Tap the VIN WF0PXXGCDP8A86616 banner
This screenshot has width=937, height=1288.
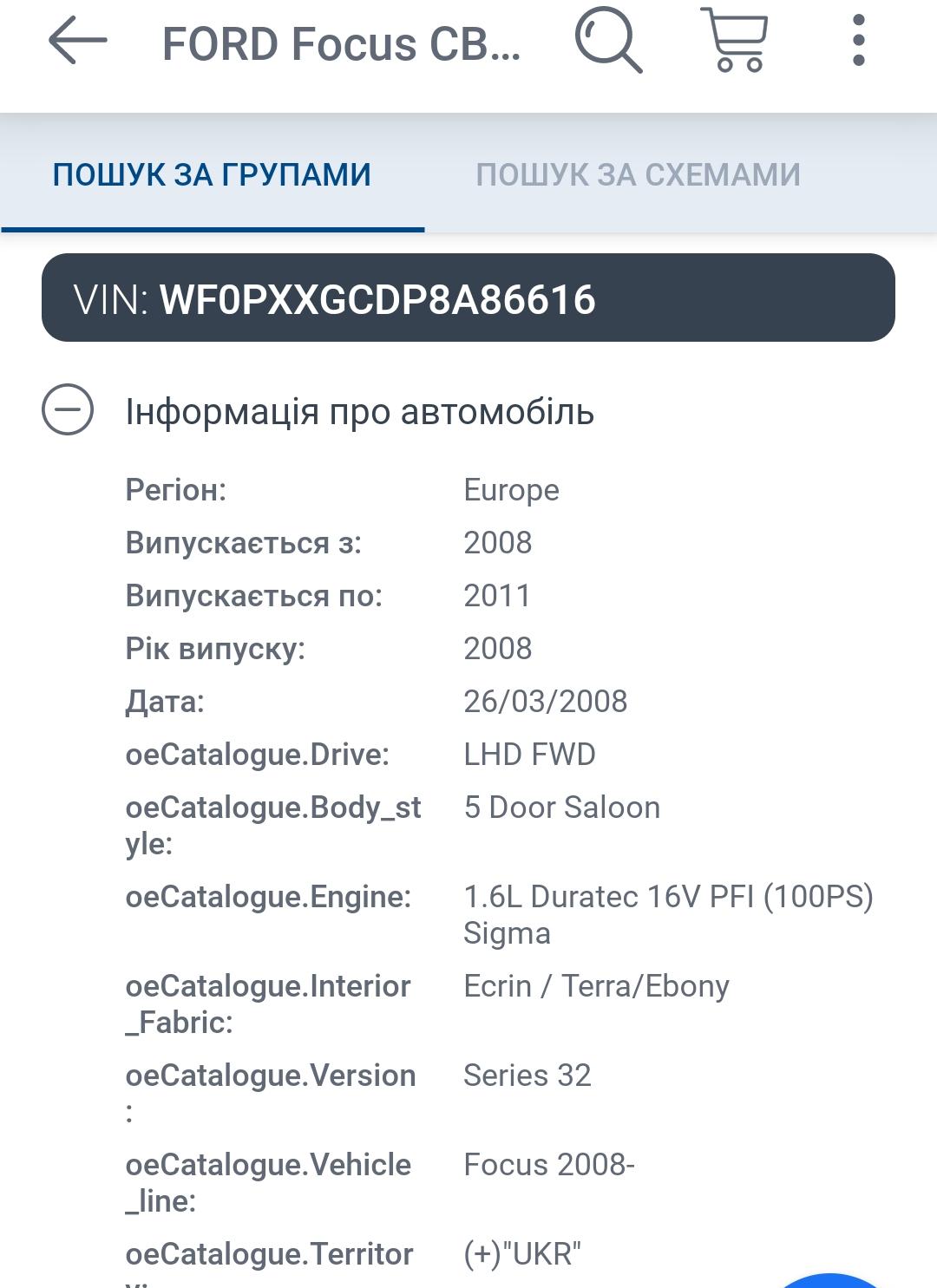pyautogui.click(x=468, y=297)
